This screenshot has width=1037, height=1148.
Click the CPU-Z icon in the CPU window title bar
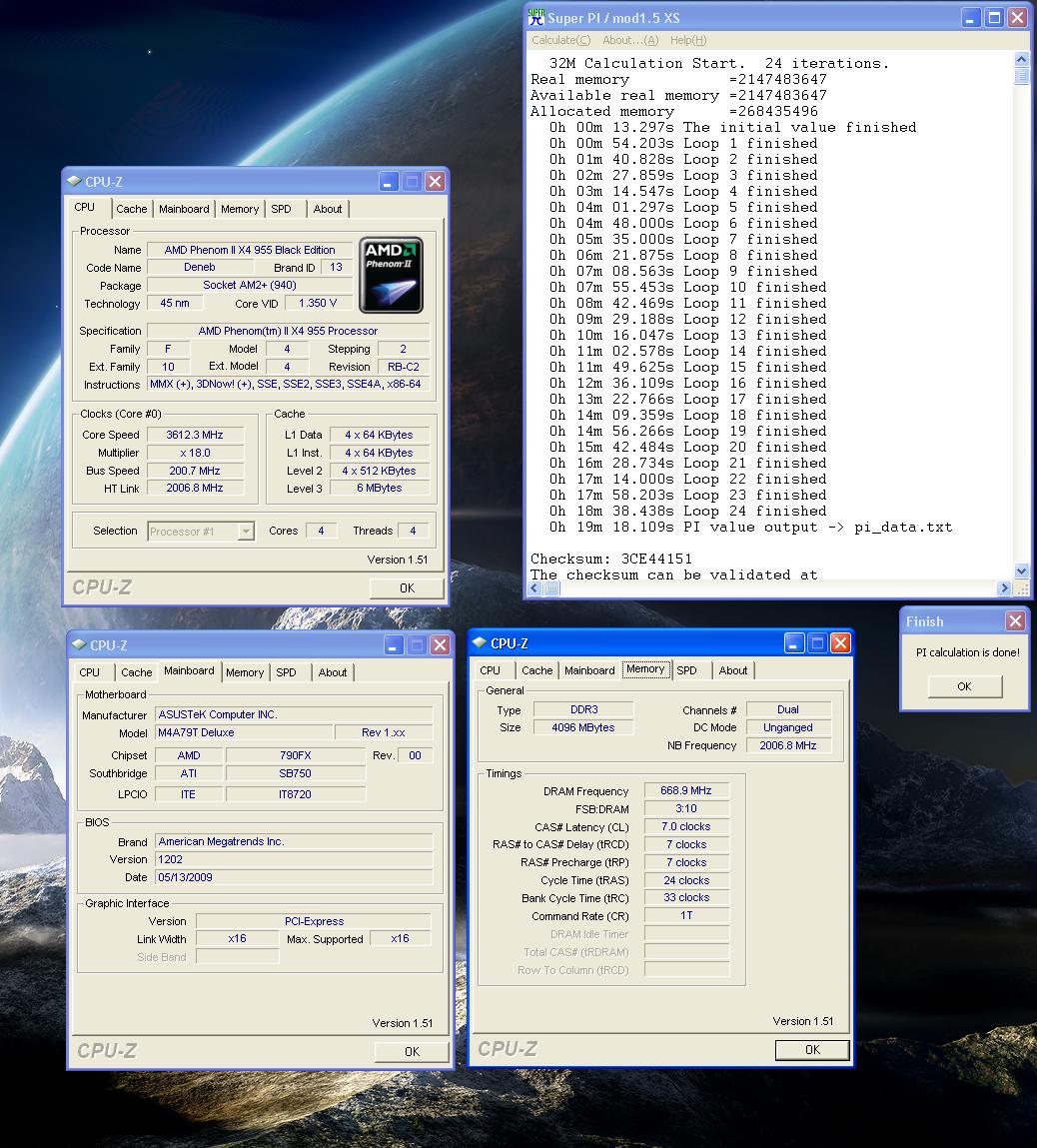point(74,181)
